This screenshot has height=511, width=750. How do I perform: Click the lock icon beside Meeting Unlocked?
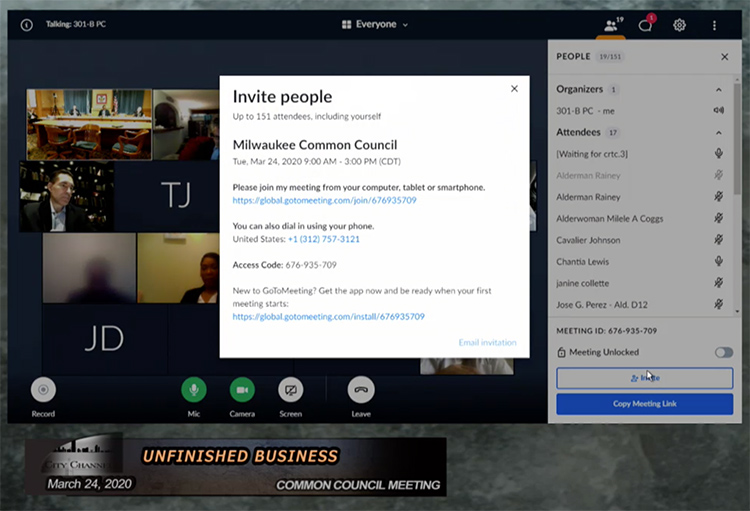click(562, 352)
